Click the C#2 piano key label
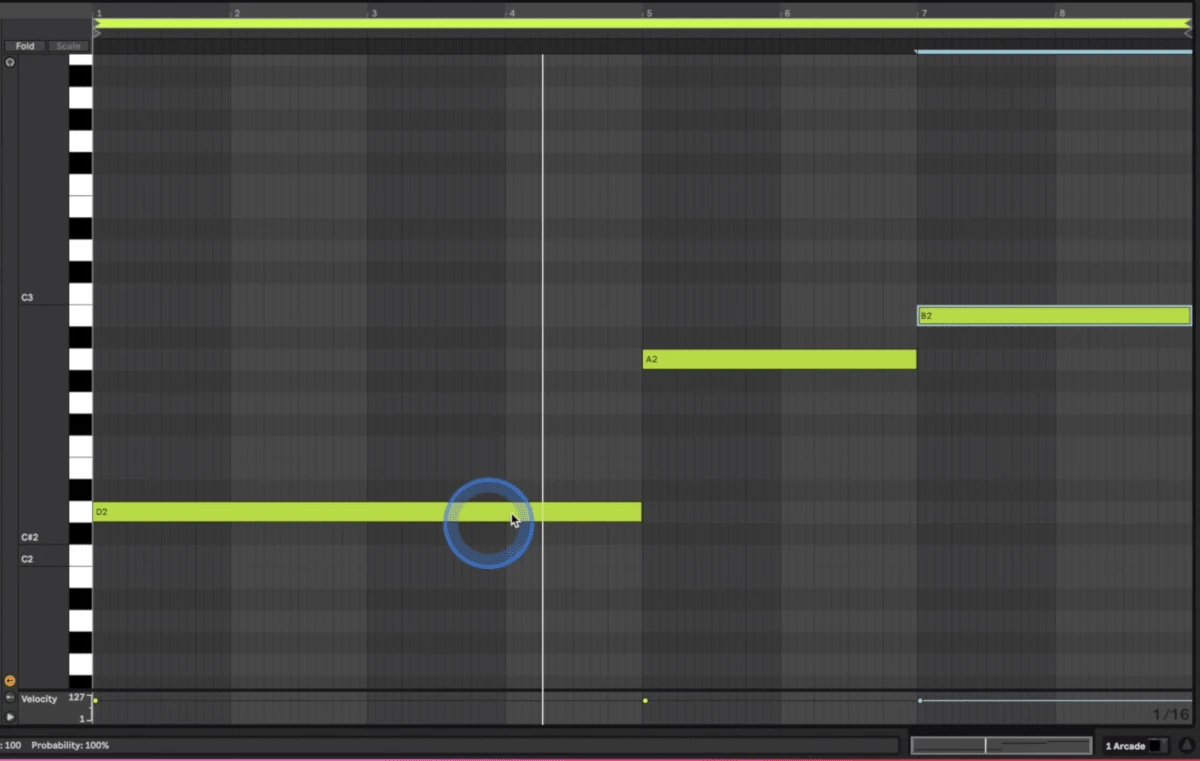1200x761 pixels. pyautogui.click(x=29, y=537)
